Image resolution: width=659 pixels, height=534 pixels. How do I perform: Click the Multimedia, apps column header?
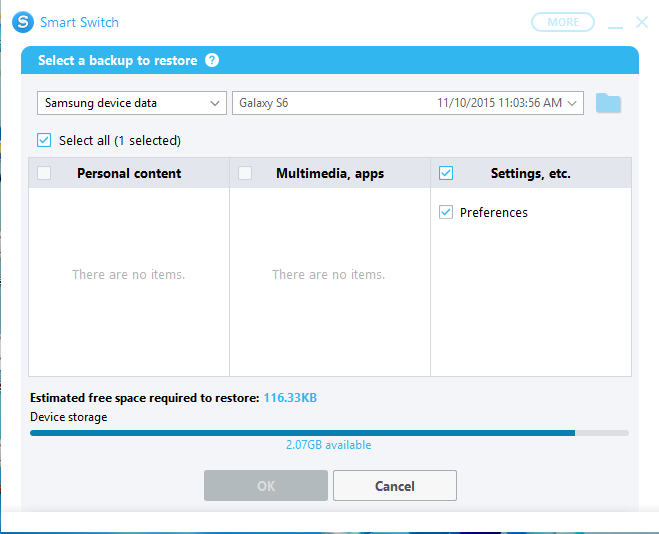330,173
